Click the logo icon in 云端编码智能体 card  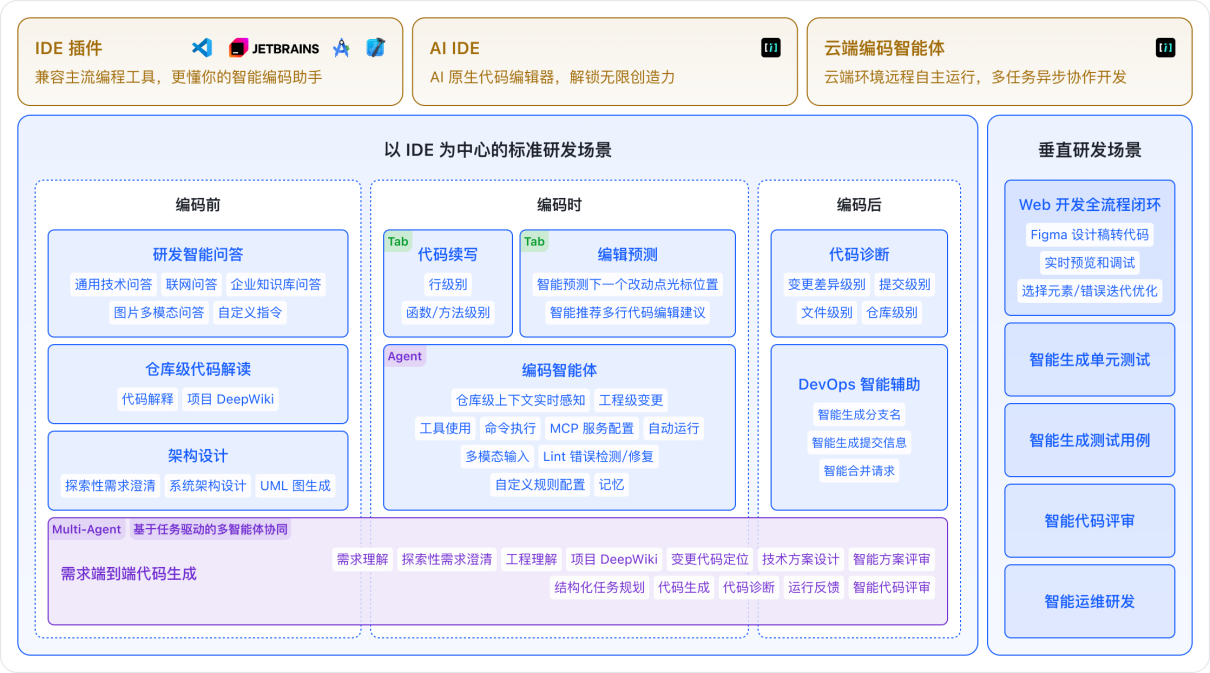pos(1164,47)
